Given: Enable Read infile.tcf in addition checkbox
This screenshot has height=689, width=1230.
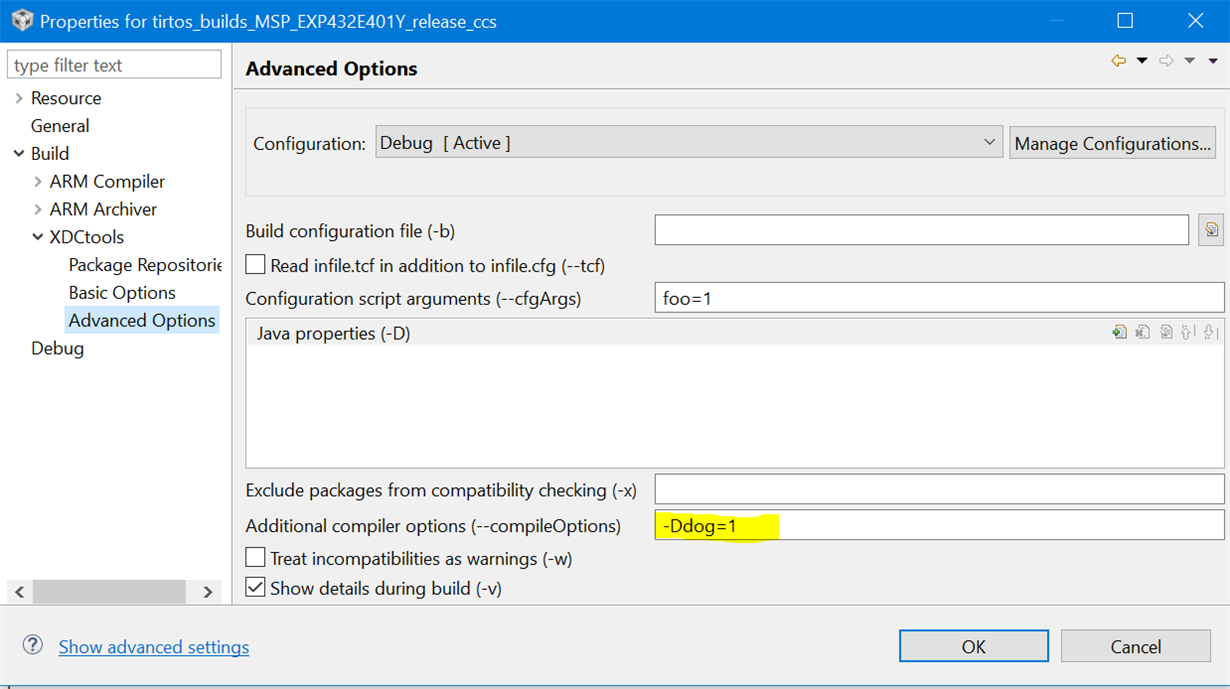Looking at the screenshot, I should [256, 265].
